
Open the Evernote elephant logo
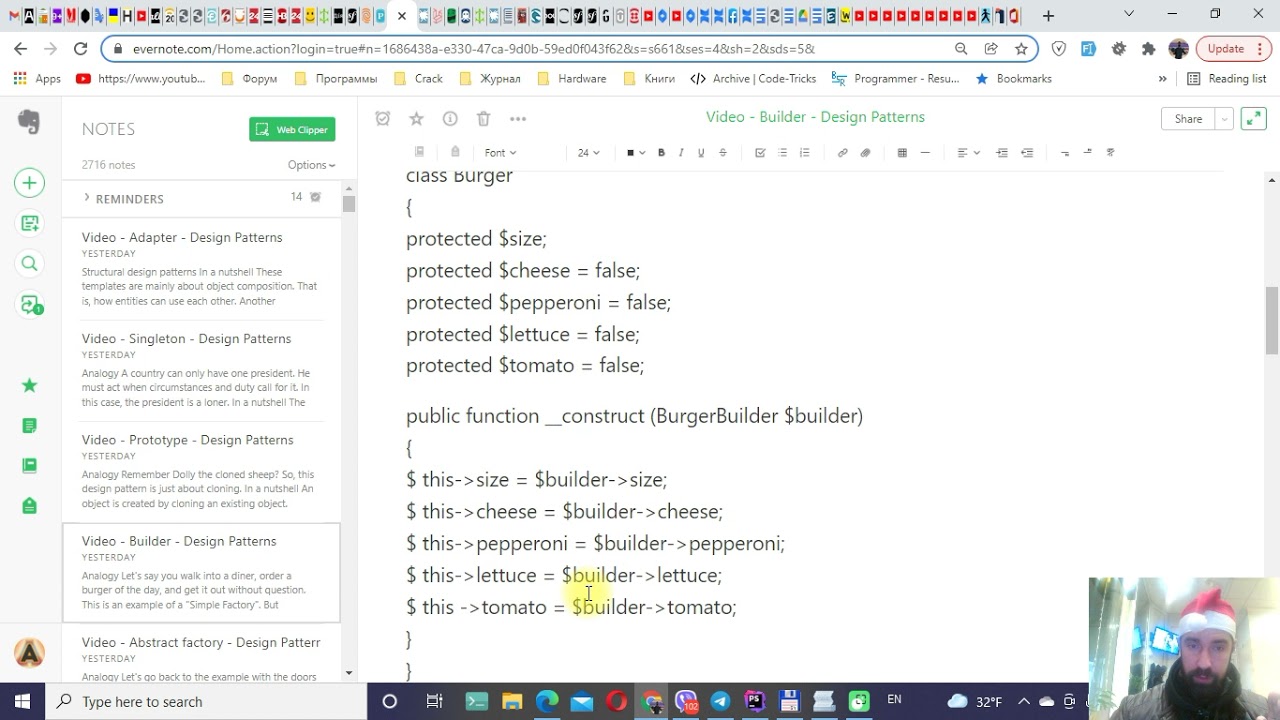click(x=29, y=122)
